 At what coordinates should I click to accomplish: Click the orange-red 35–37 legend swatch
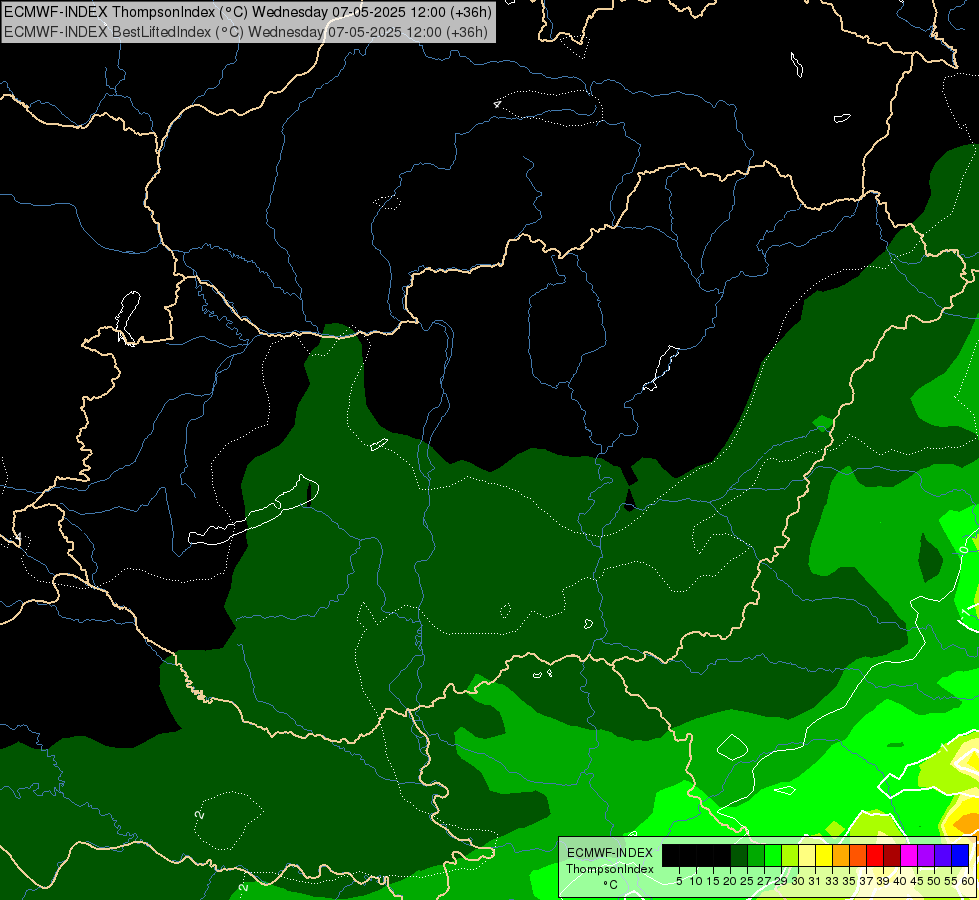pos(858,856)
